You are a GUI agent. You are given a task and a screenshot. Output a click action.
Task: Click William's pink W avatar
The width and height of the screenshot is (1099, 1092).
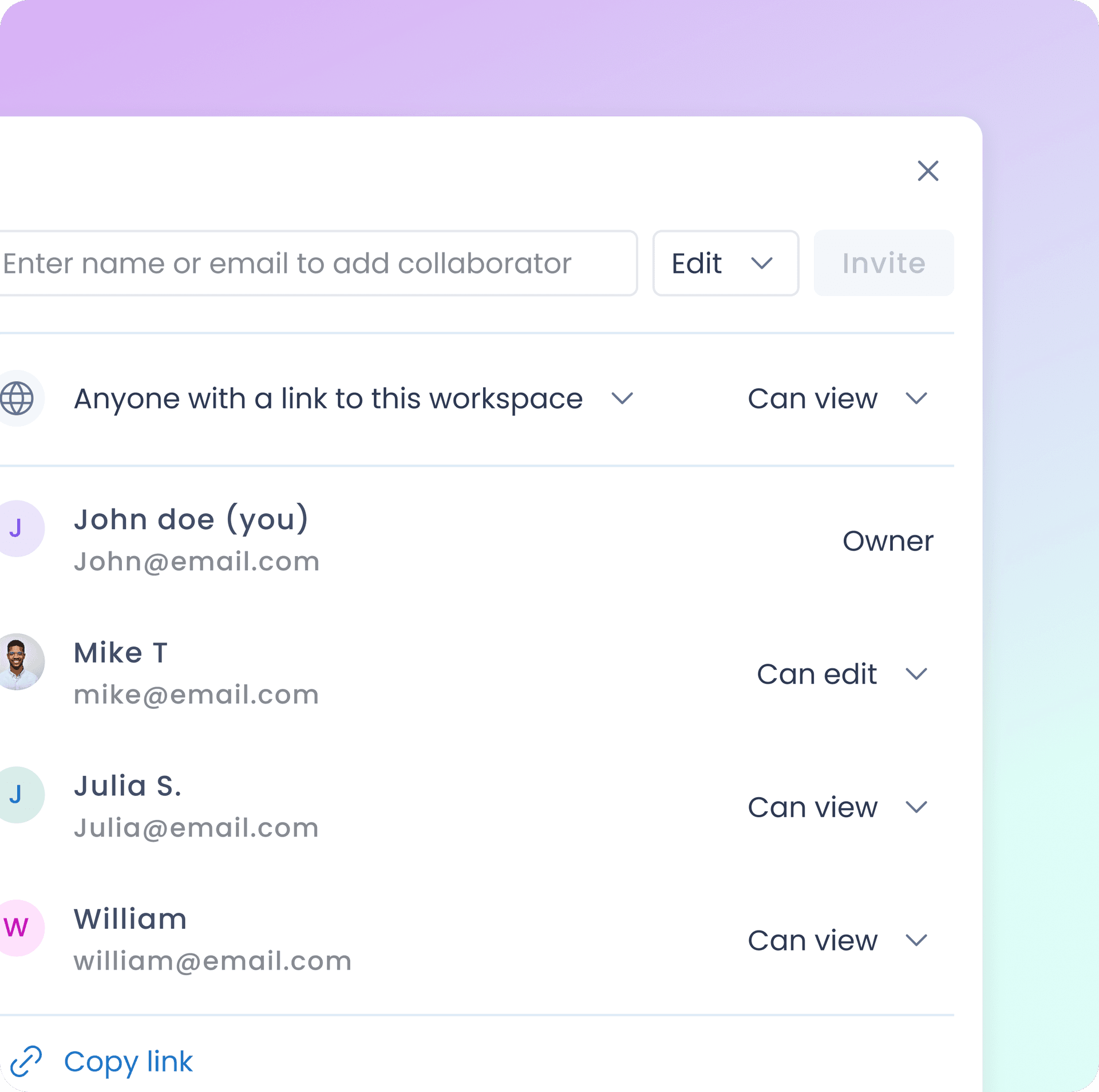click(x=17, y=928)
